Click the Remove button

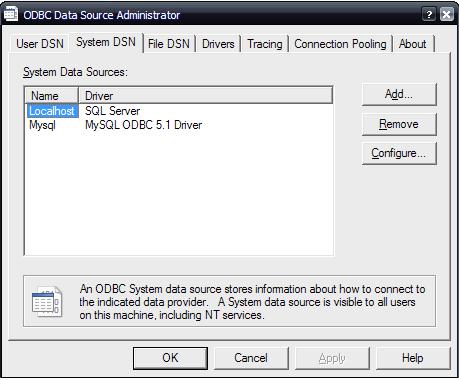click(399, 124)
